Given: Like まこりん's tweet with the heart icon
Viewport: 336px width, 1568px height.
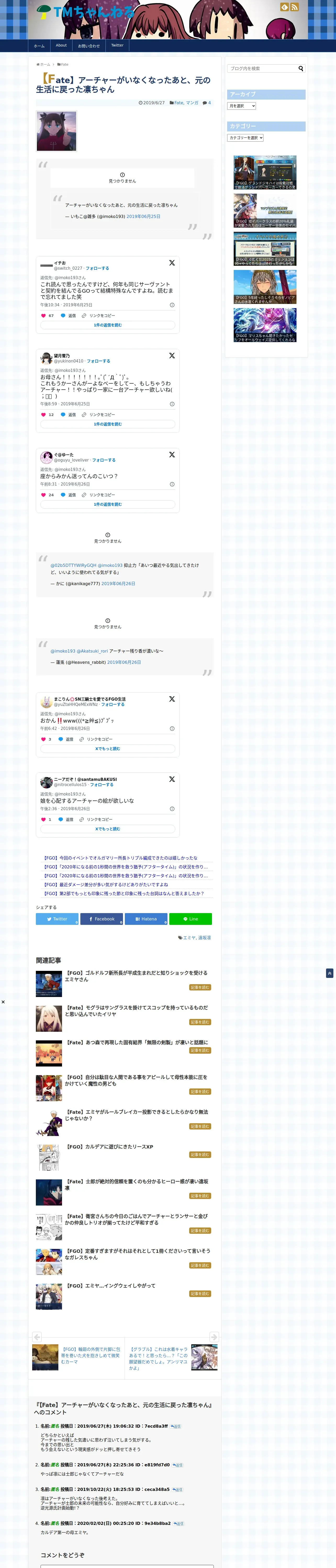Looking at the screenshot, I should [x=43, y=739].
